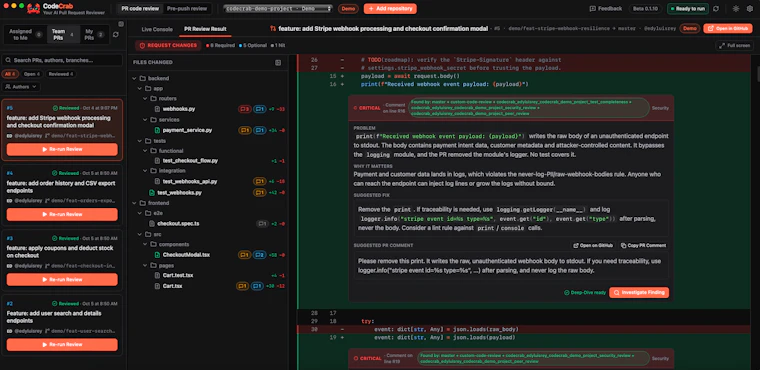Filter PRs with the Open 4 chip
The height and width of the screenshot is (370, 760).
click(x=32, y=74)
